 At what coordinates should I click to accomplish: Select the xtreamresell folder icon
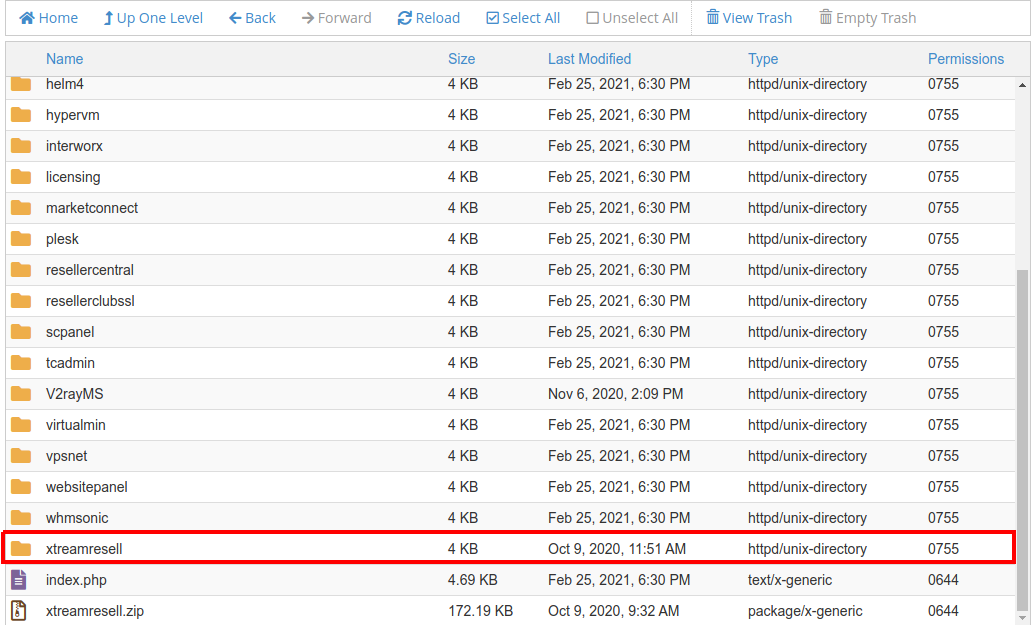click(x=21, y=548)
